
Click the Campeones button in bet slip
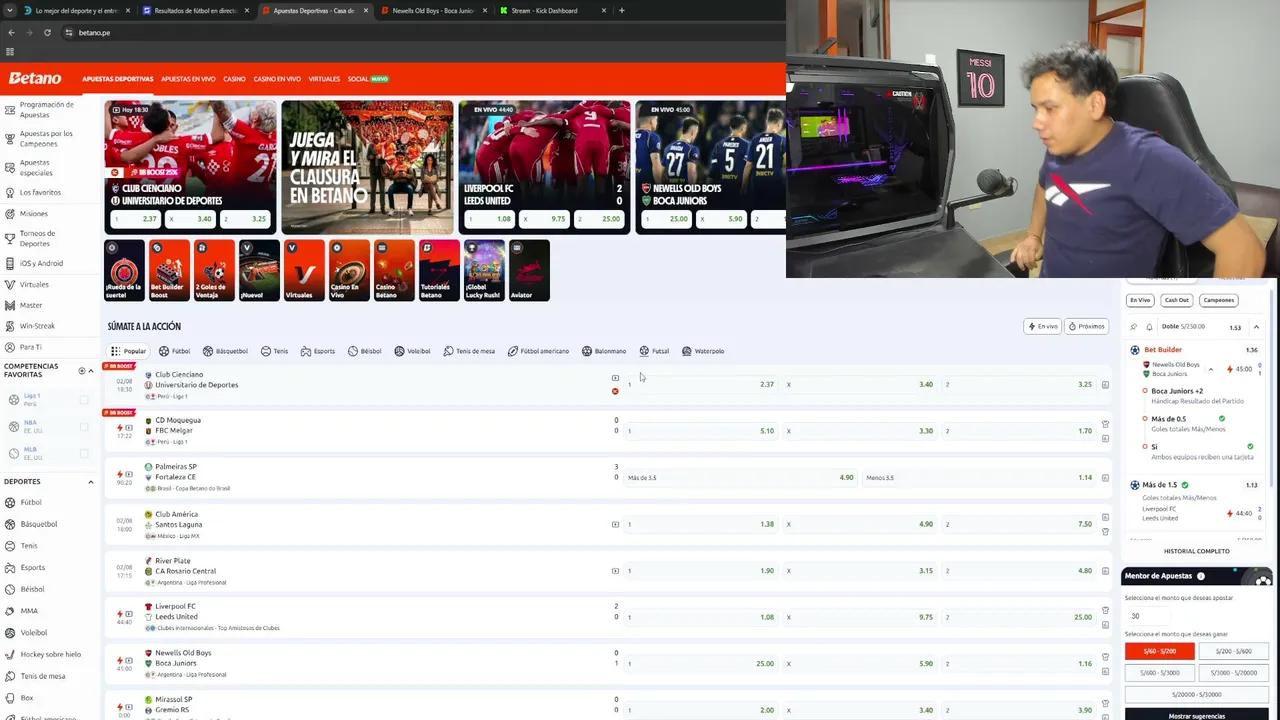[1219, 300]
